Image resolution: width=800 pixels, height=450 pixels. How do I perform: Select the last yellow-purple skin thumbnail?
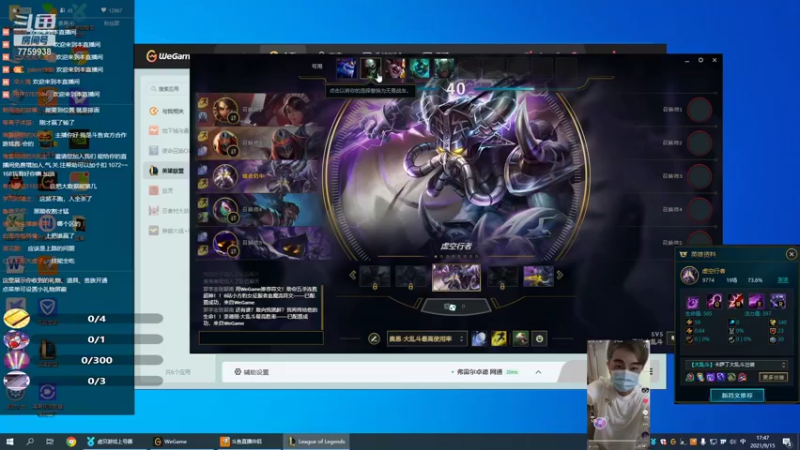(538, 276)
